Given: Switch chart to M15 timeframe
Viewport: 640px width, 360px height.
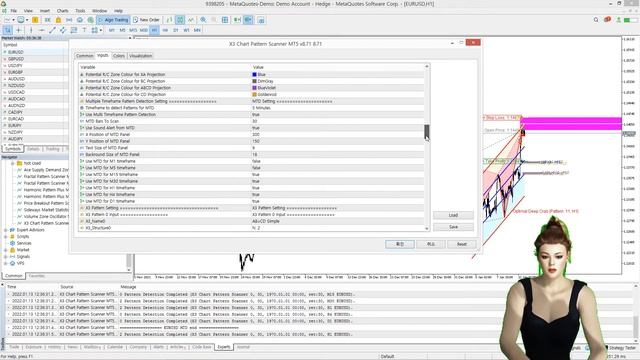Looking at the screenshot, I should 133,30.
